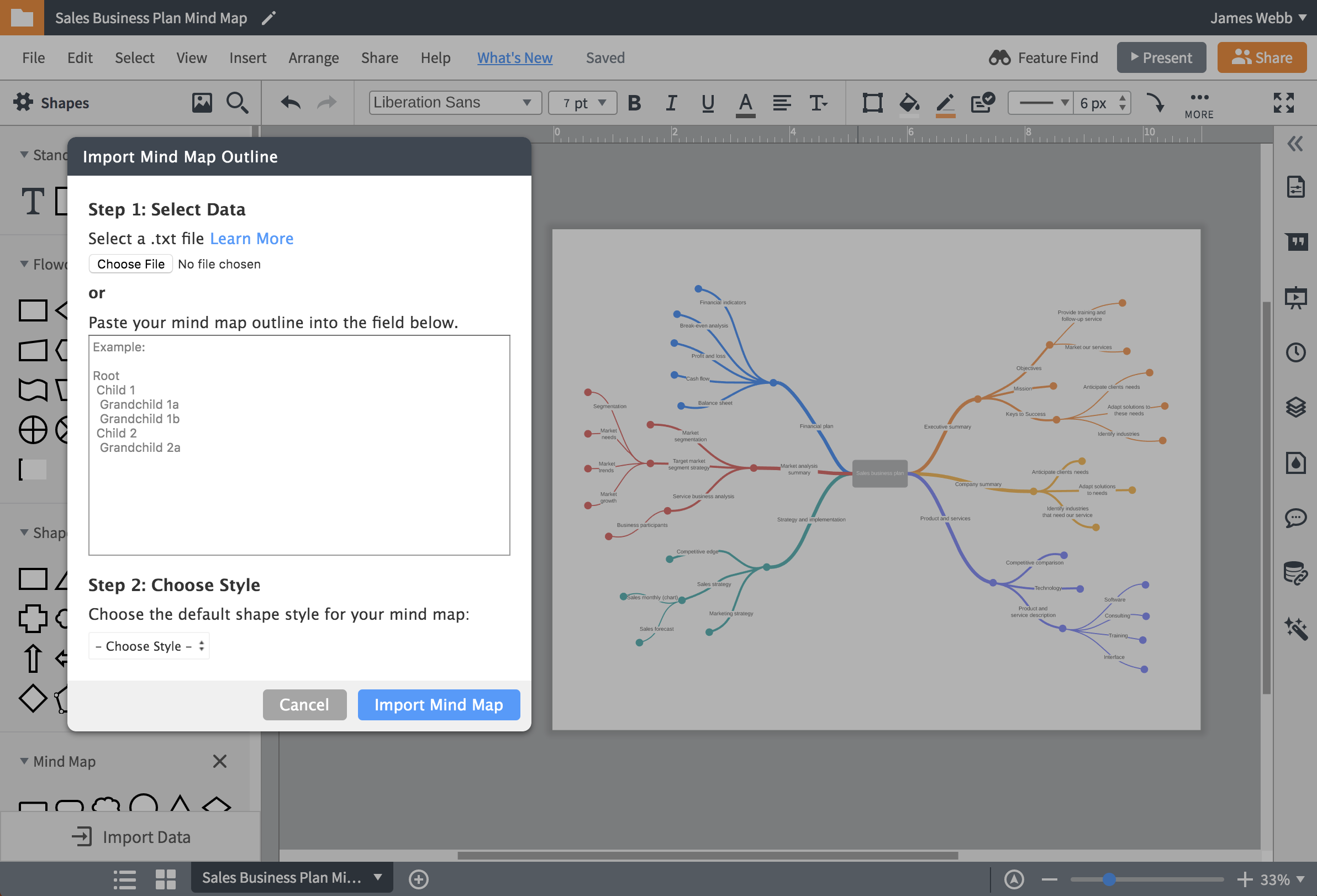This screenshot has width=1317, height=896.
Task: Open the Arrange menu
Action: [x=313, y=58]
